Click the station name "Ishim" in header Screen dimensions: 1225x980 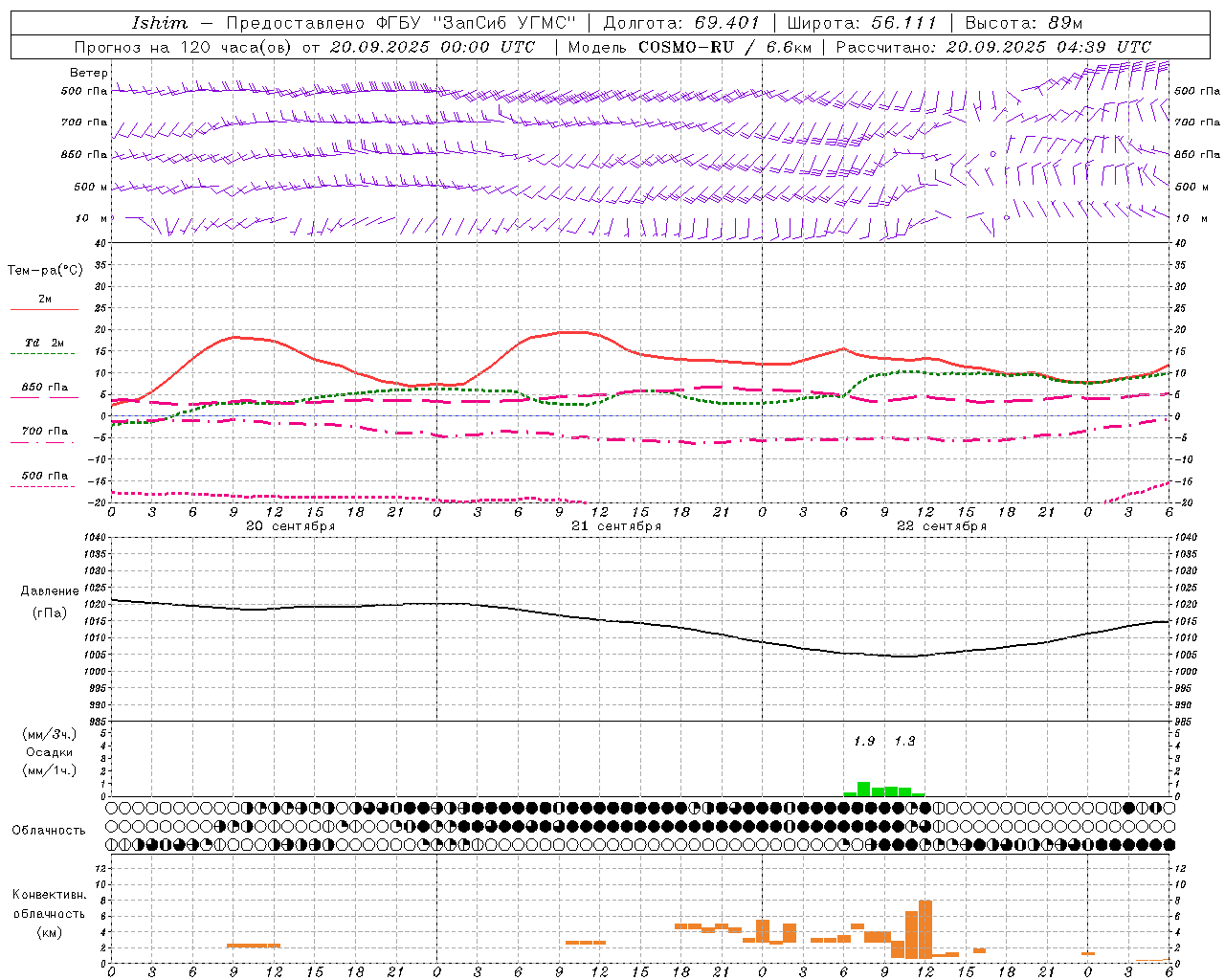point(160,23)
